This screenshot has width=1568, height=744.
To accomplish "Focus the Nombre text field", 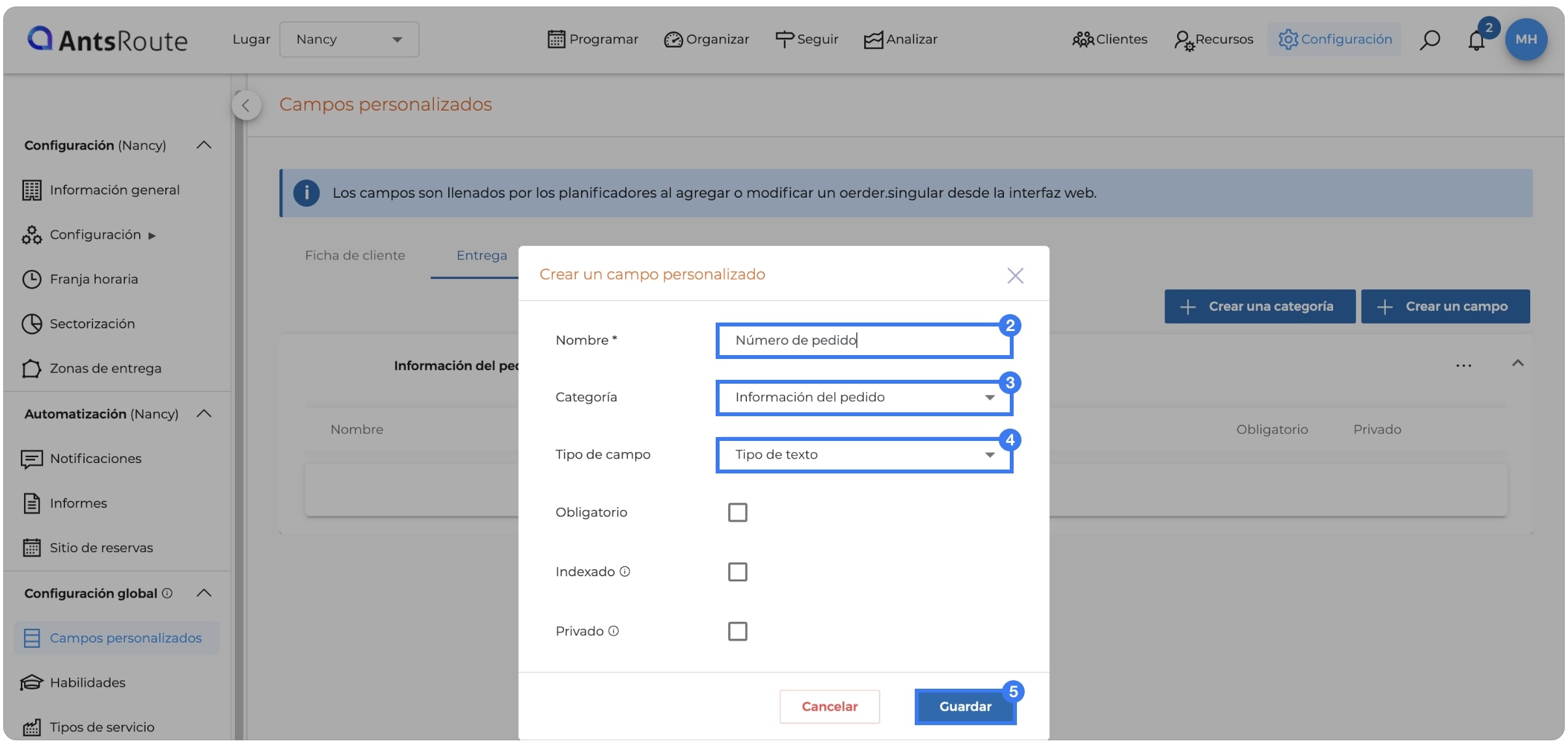I will click(864, 340).
